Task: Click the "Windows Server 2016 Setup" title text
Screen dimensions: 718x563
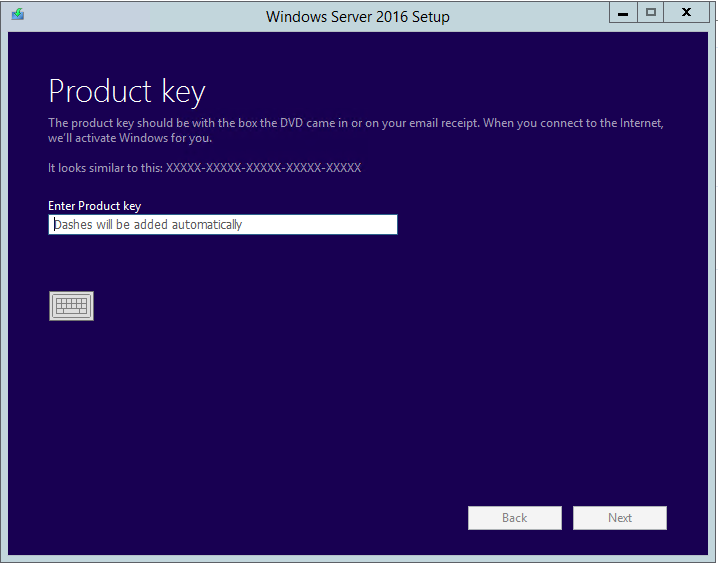Action: (358, 17)
